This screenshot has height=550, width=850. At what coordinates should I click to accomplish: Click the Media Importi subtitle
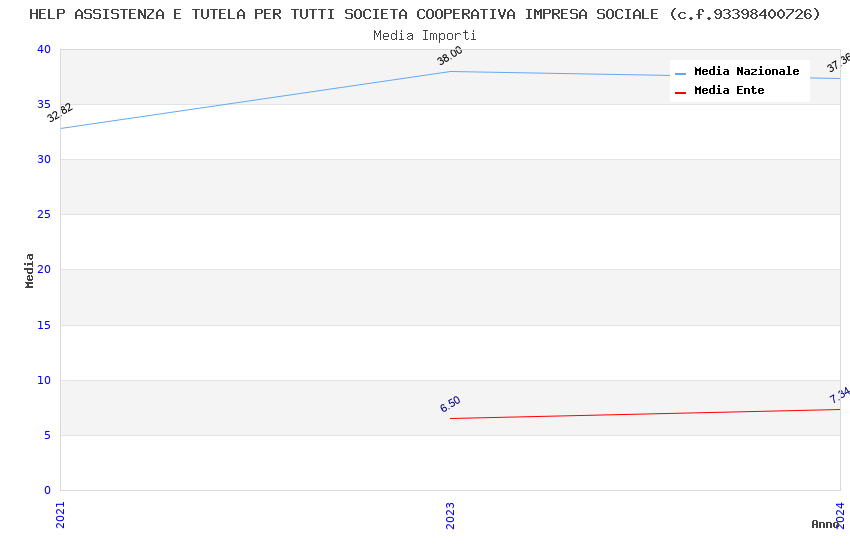click(425, 36)
